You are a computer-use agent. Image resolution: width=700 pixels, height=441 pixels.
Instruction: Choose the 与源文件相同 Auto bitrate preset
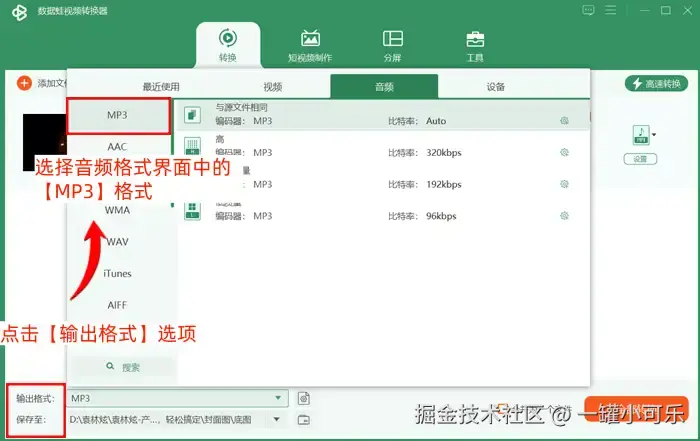coord(382,115)
